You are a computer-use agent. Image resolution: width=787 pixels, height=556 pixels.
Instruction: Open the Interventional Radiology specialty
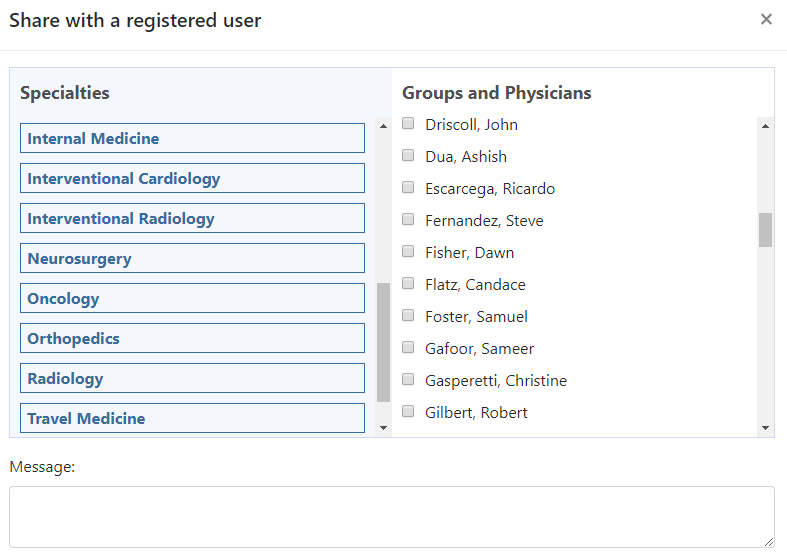(x=192, y=219)
